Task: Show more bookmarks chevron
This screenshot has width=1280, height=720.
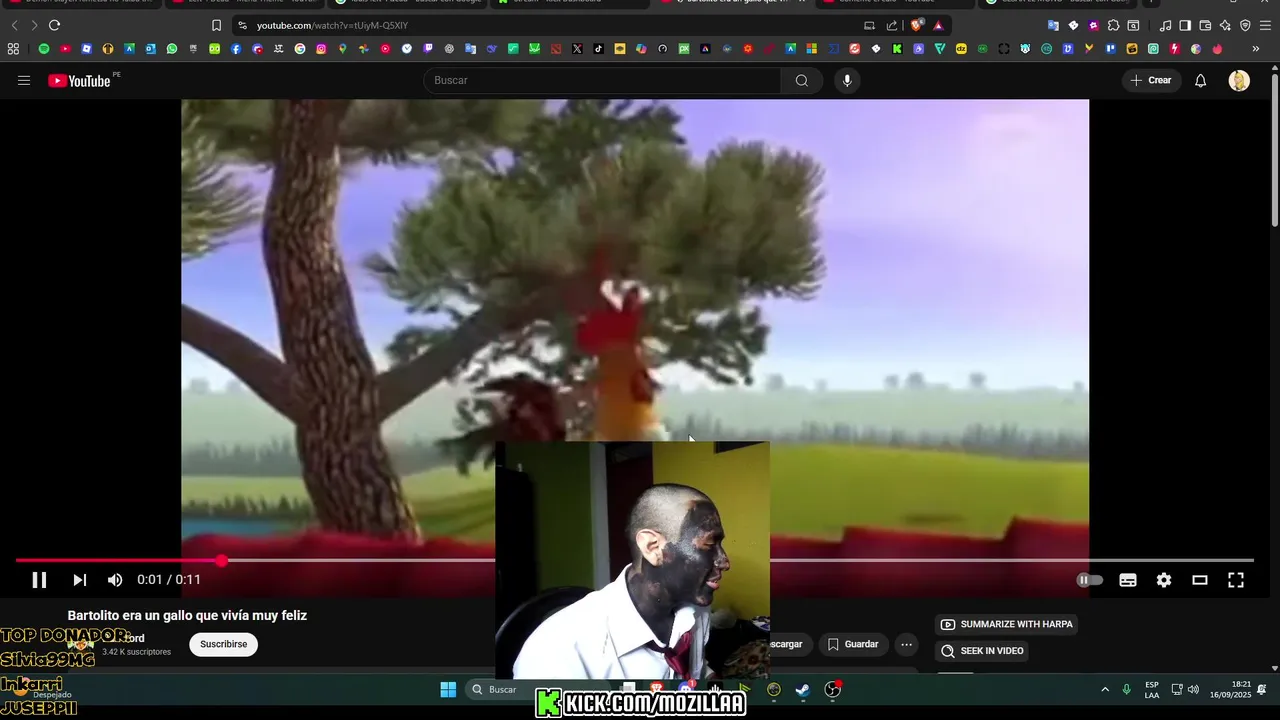Action: click(1256, 48)
